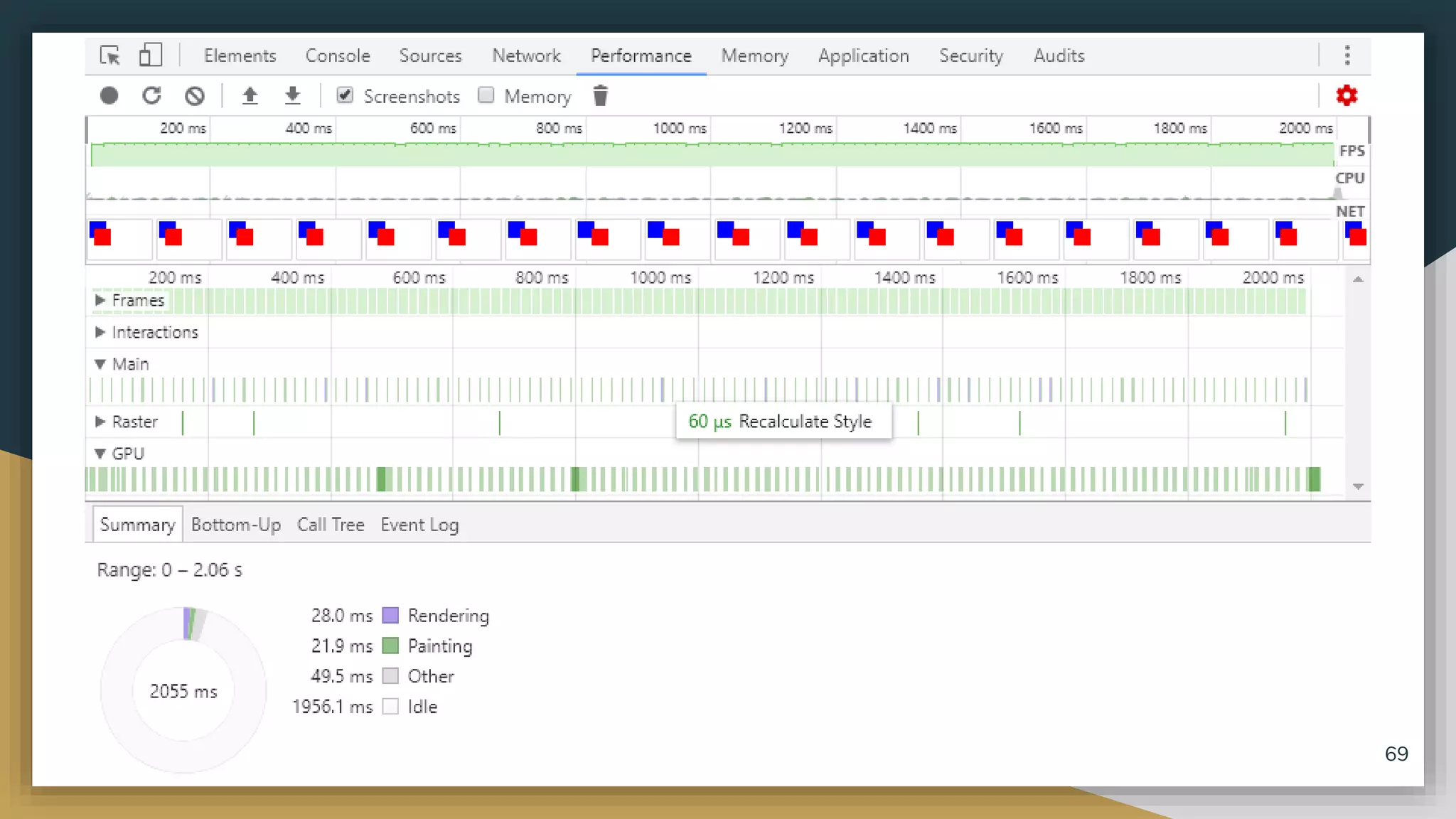Click the inspect element picker icon

point(110,55)
